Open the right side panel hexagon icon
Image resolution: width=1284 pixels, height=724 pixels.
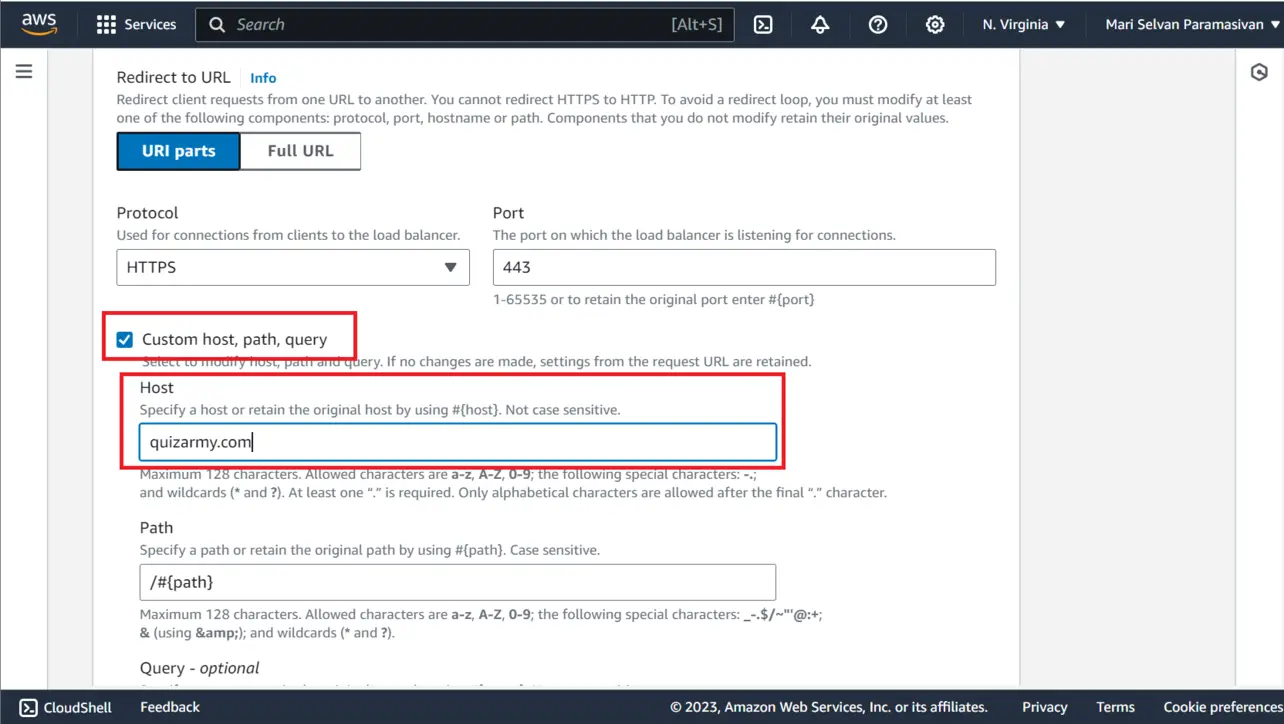coord(1260,72)
